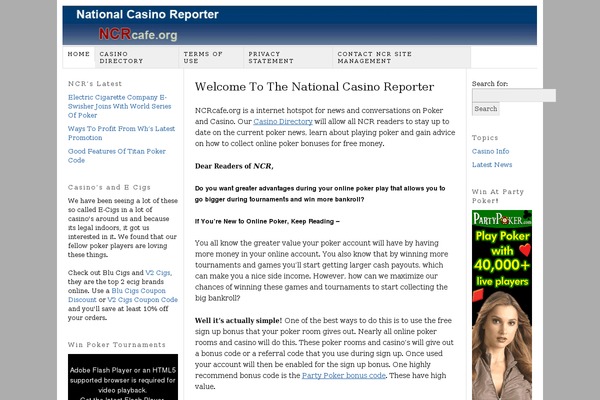Open the Home navigation tab
The image size is (600, 400).
(78, 57)
